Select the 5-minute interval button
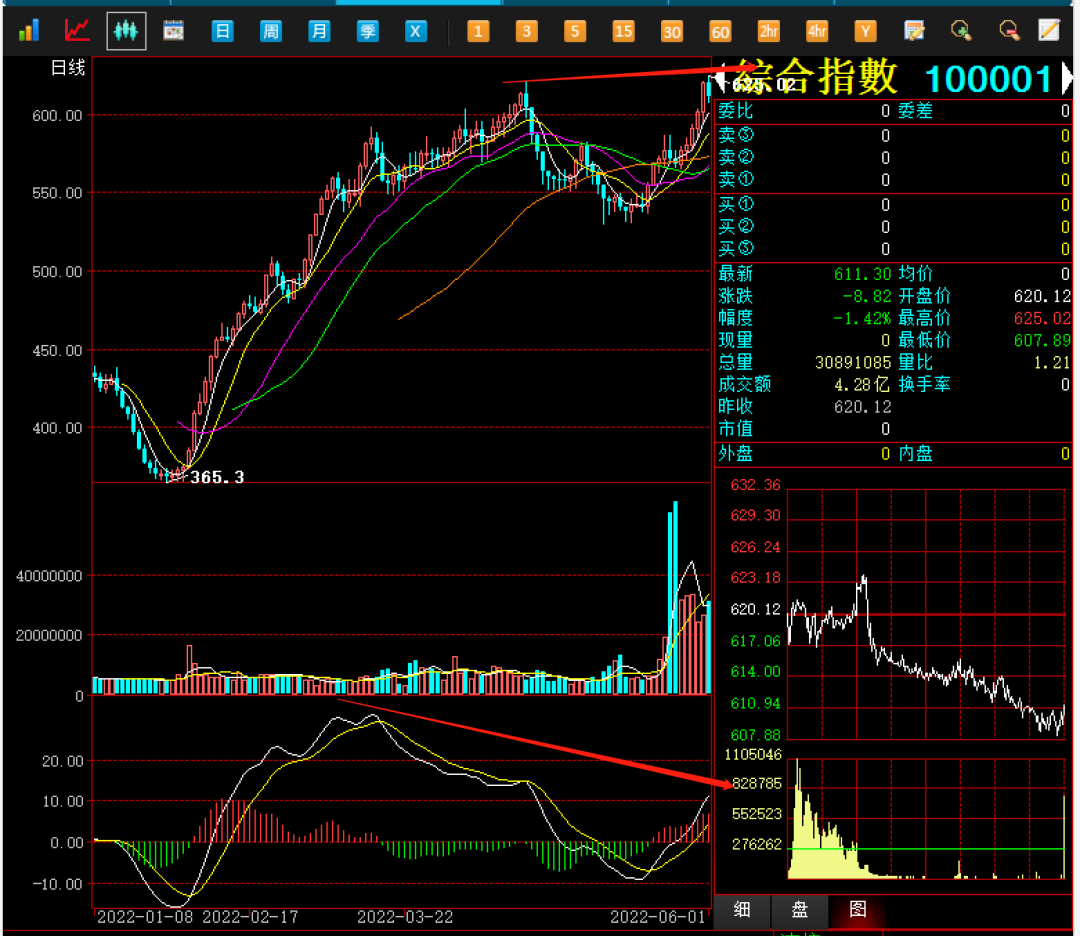 click(x=575, y=31)
